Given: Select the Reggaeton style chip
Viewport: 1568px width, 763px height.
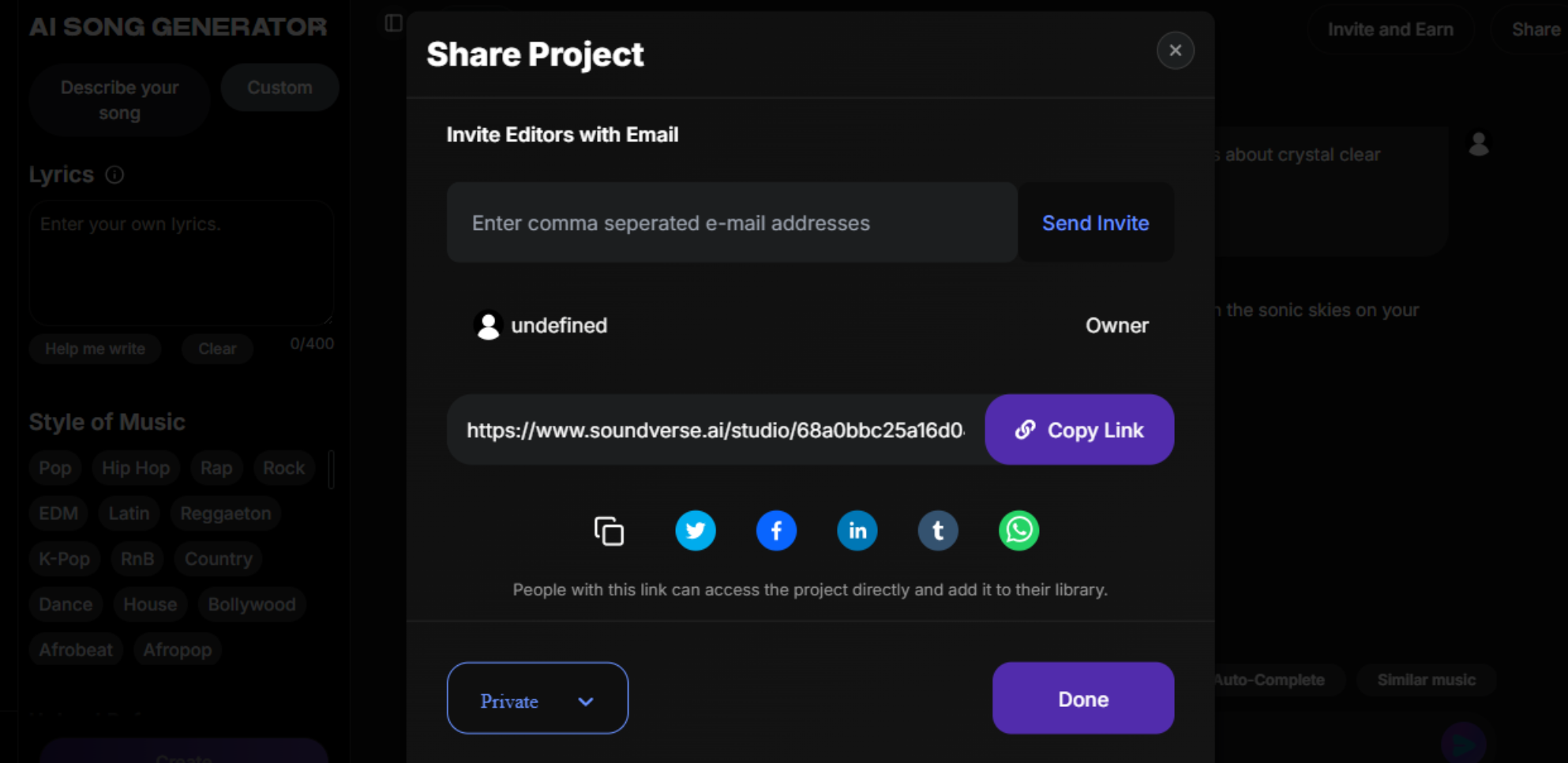Looking at the screenshot, I should coord(226,513).
